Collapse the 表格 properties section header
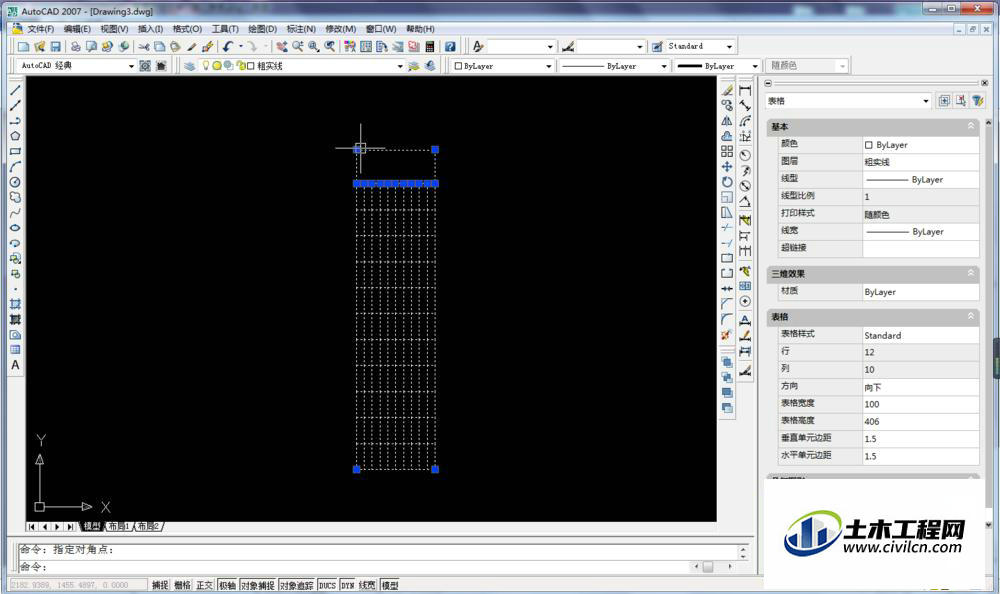1000x594 pixels. (x=971, y=316)
